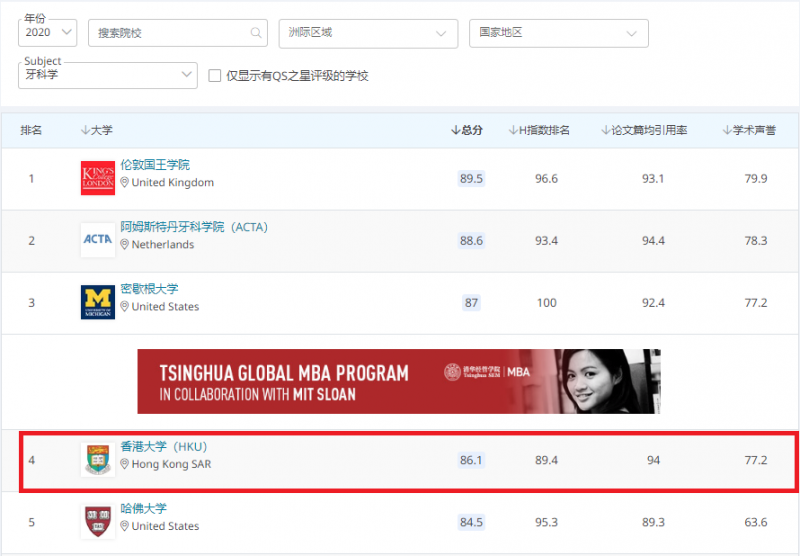Click the total score 89.5 cell
Viewport: 800px width, 556px height.
471,179
